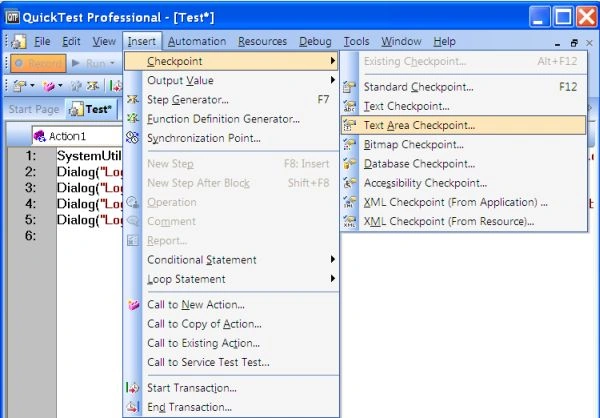Select Call to Service Test Test

point(231,362)
